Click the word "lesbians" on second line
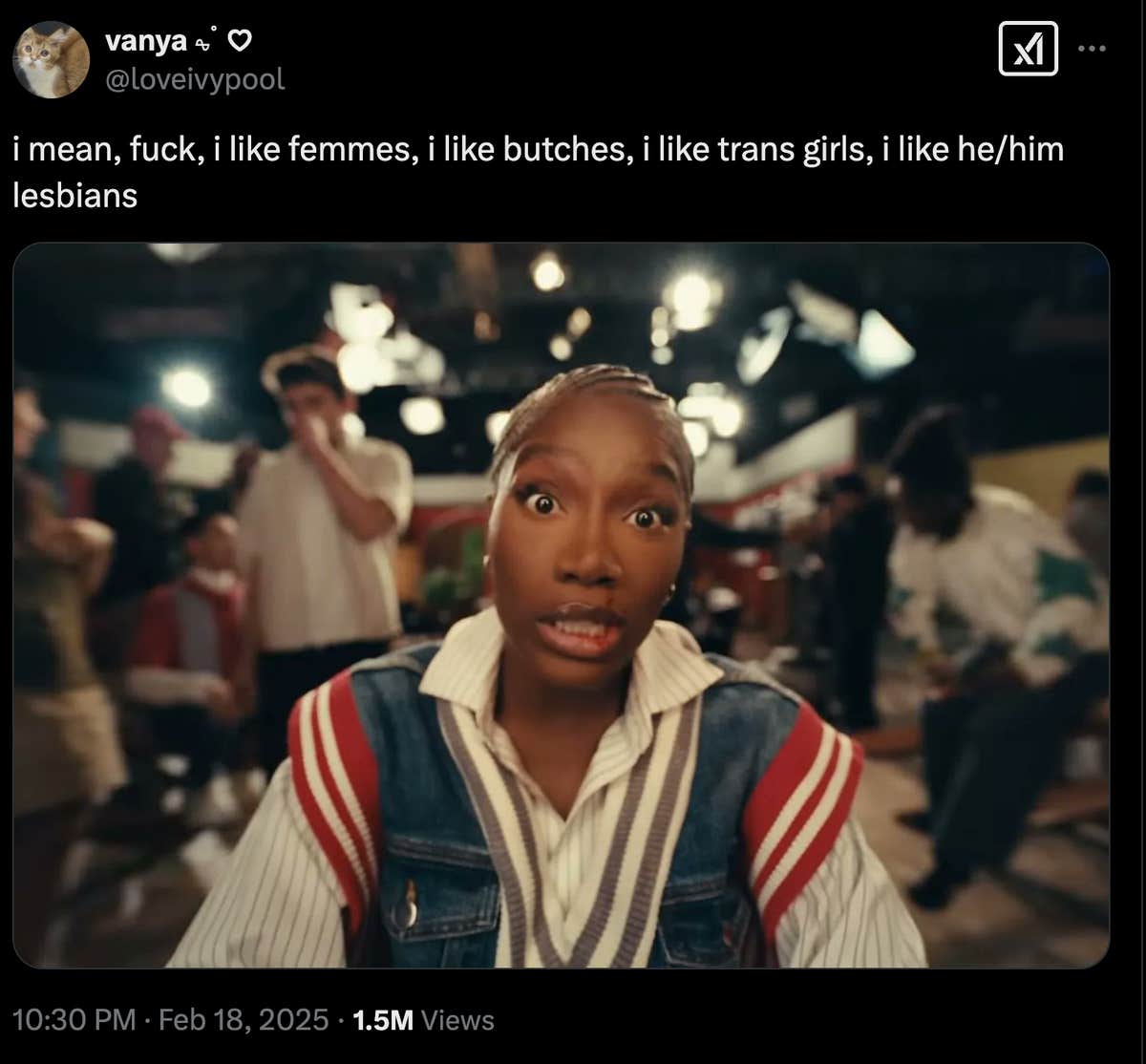 (75, 196)
